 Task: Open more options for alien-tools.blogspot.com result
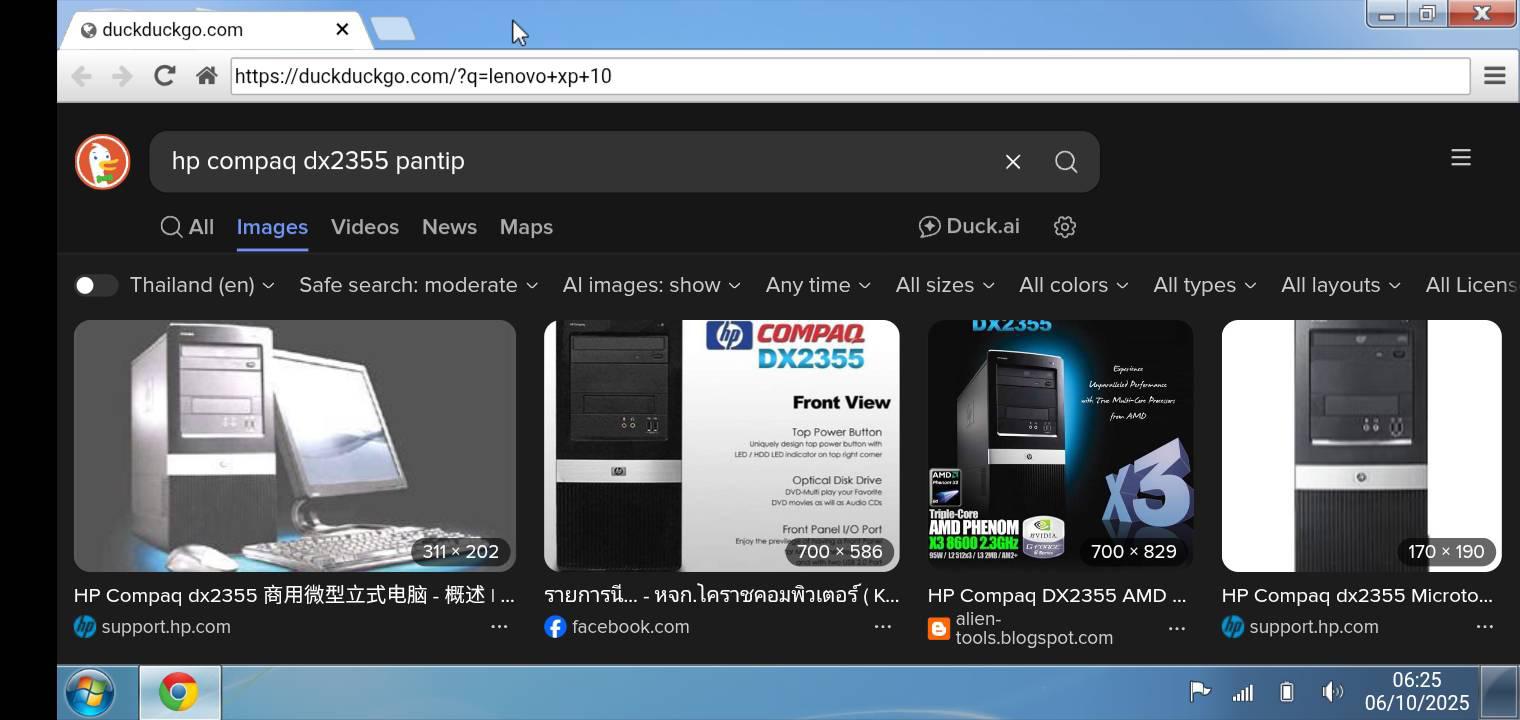pos(1177,629)
